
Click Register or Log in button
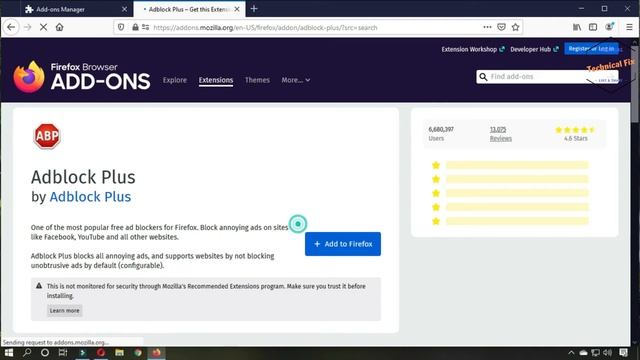click(591, 49)
